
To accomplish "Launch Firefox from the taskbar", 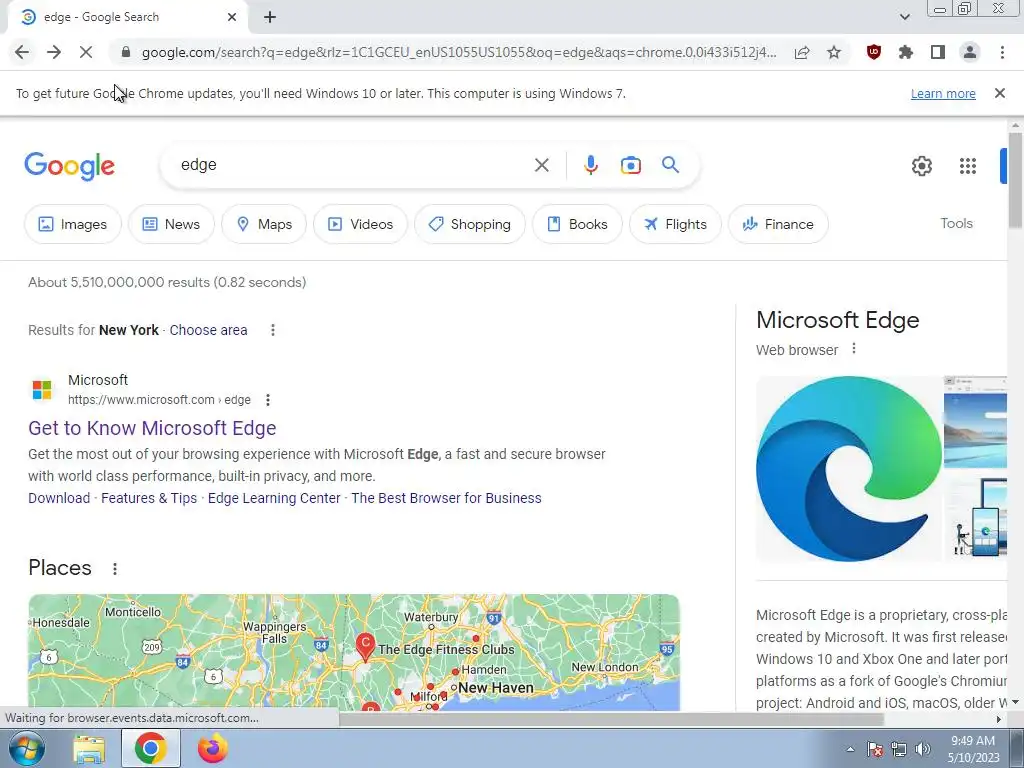I will [x=212, y=748].
